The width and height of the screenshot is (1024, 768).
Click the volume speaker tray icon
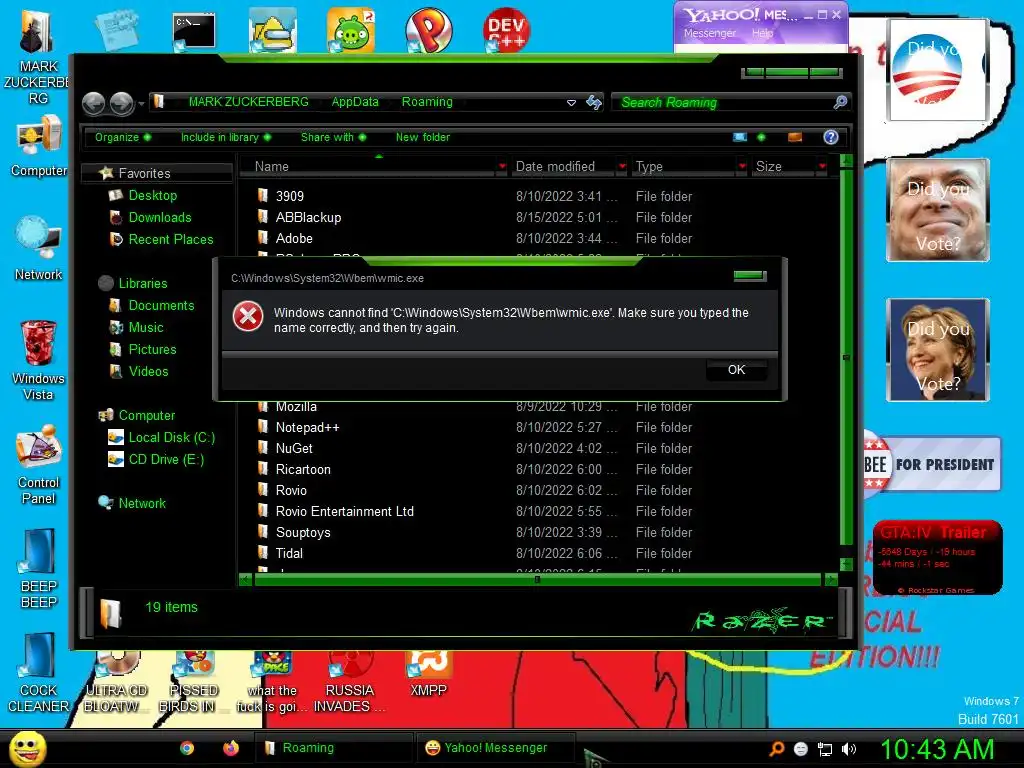849,749
